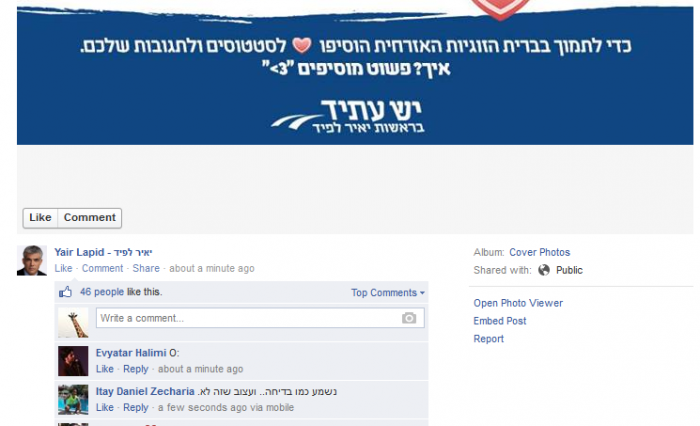Click the Yesh Atid logo in the banner

pyautogui.click(x=348, y=117)
